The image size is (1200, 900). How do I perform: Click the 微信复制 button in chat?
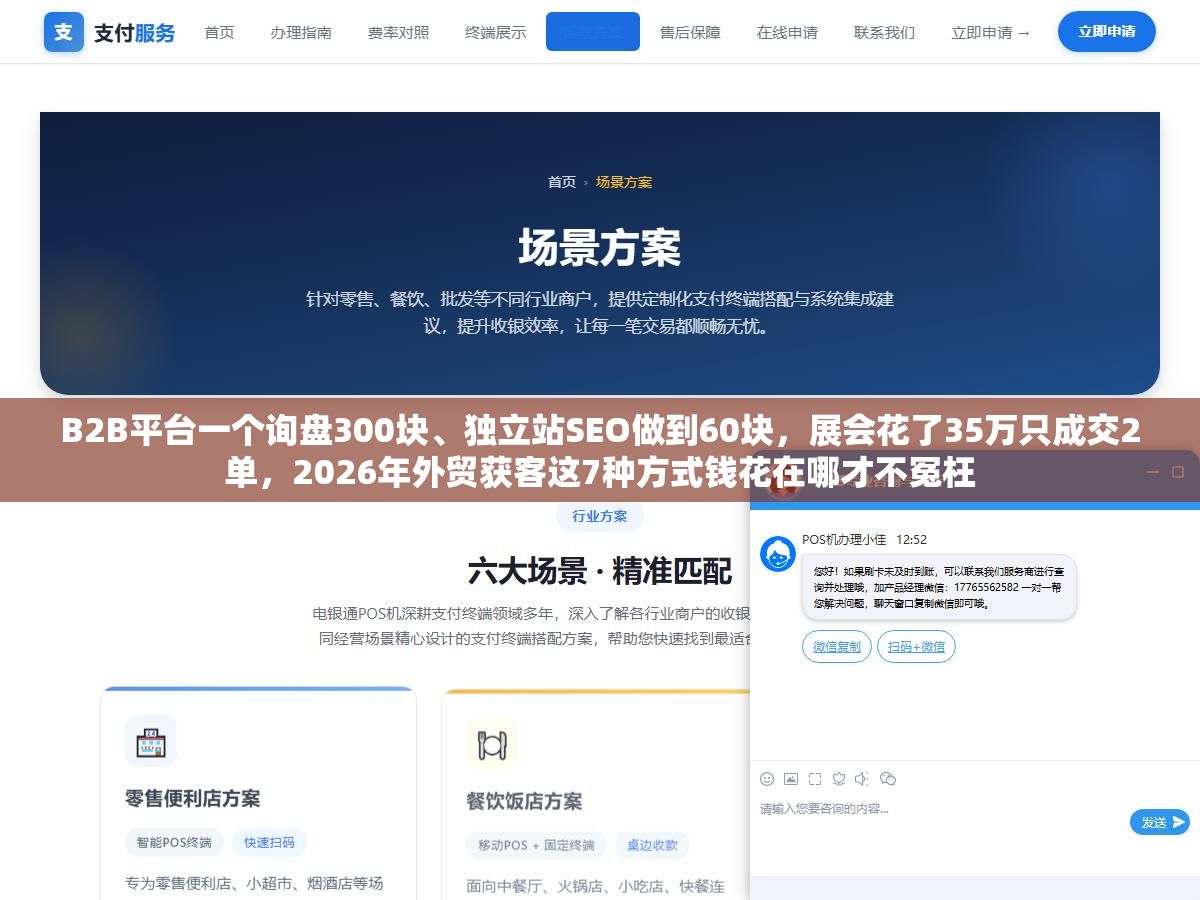(837, 647)
